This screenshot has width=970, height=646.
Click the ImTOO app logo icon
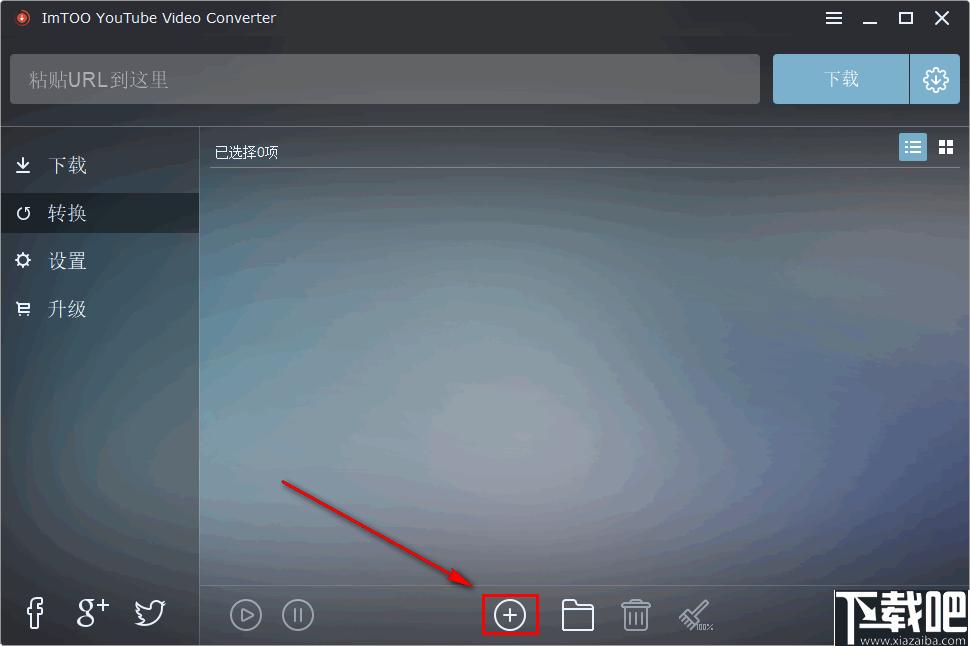(23, 18)
